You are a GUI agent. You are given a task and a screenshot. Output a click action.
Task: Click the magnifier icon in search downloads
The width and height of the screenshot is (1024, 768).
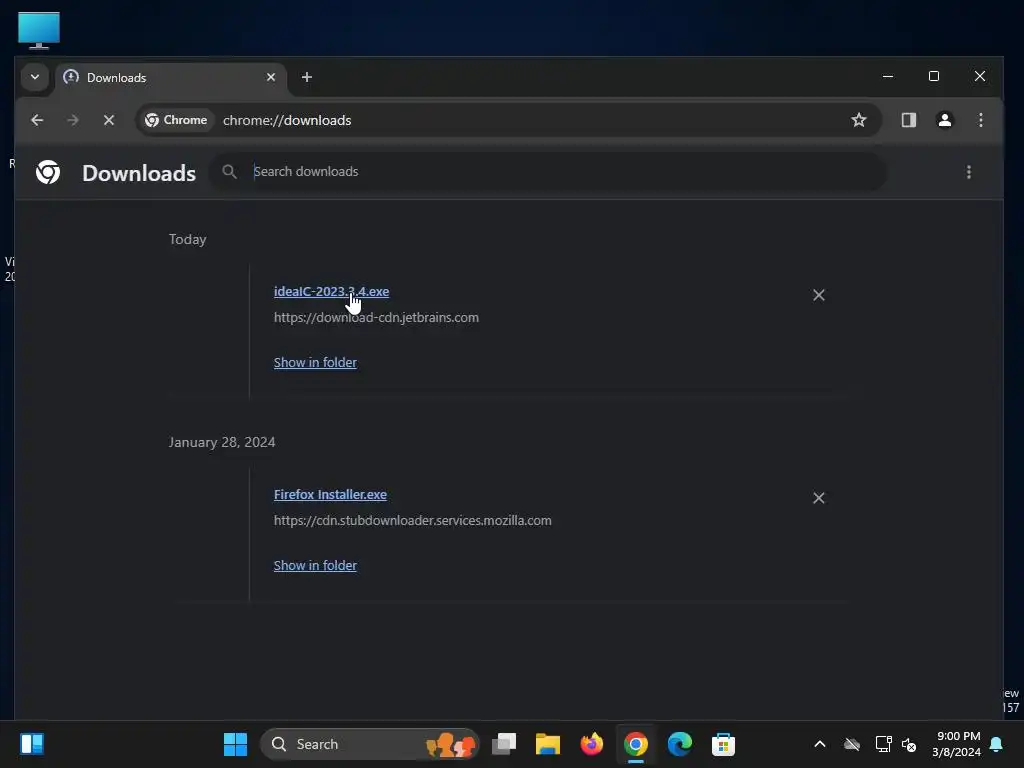[229, 172]
